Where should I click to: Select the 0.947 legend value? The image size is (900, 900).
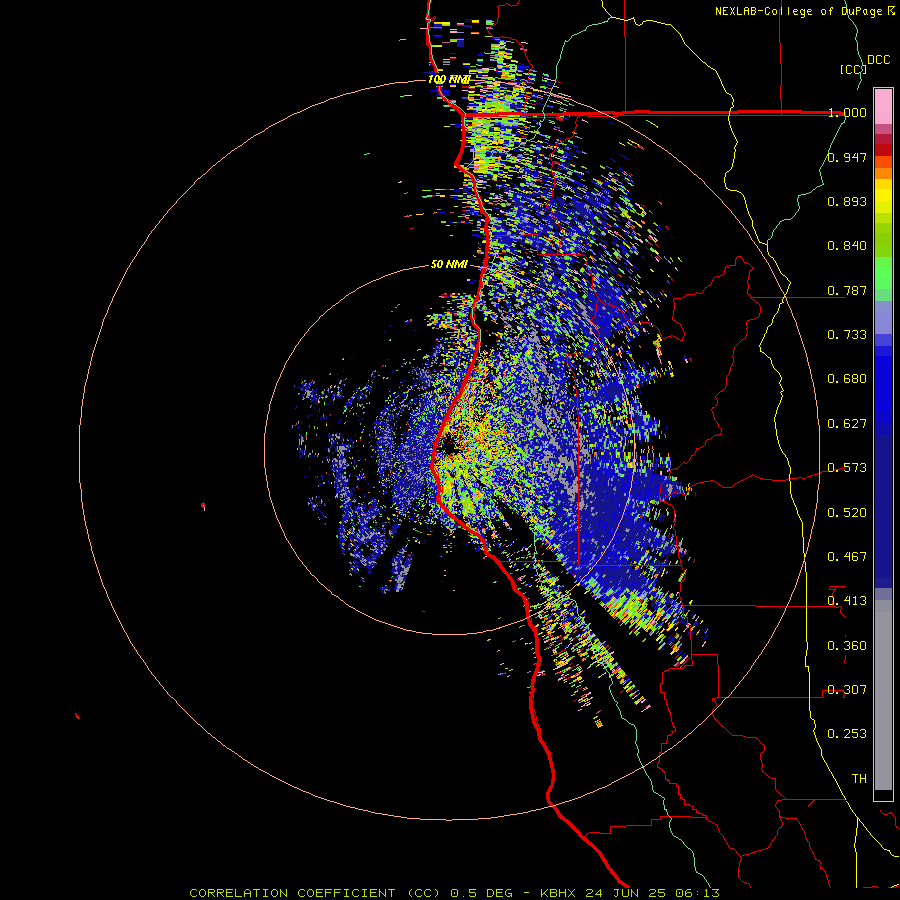(x=847, y=157)
